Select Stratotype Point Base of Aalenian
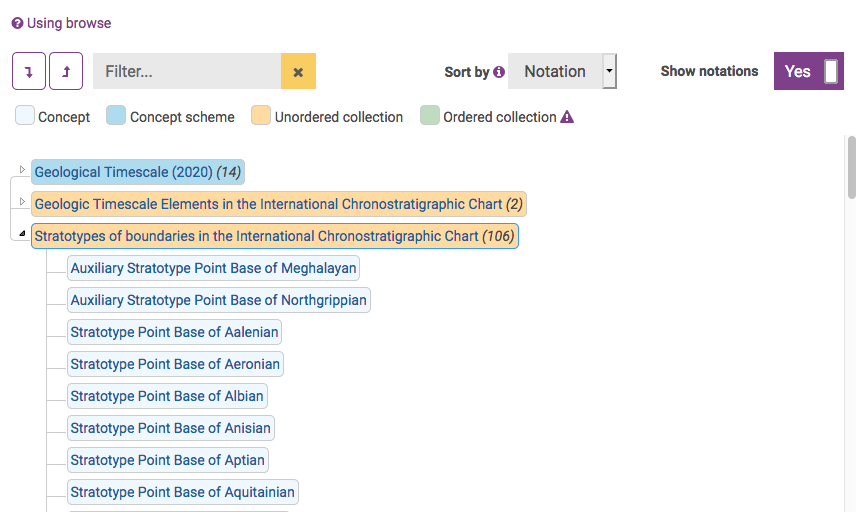Screen dimensions: 856x512 pos(174,332)
